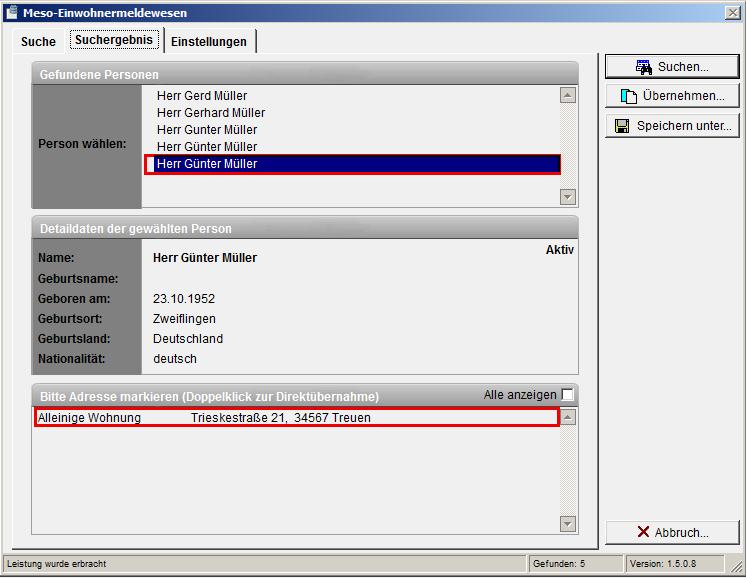Enable the Alle anzeigen checkbox

point(568,394)
